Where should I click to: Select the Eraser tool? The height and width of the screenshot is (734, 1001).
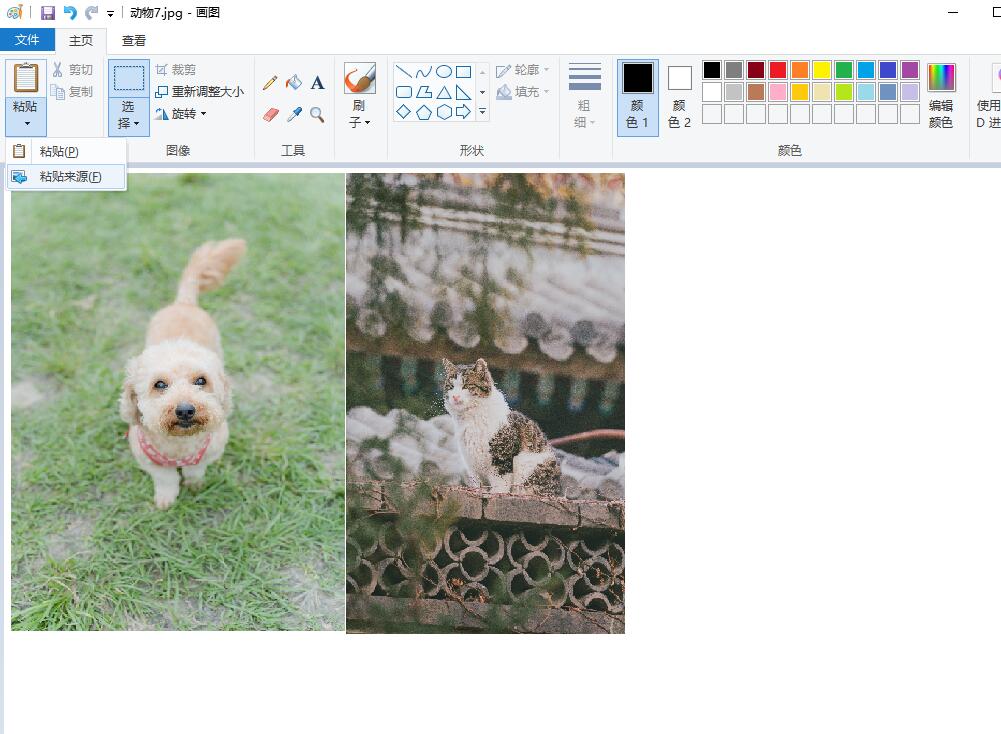pos(270,115)
